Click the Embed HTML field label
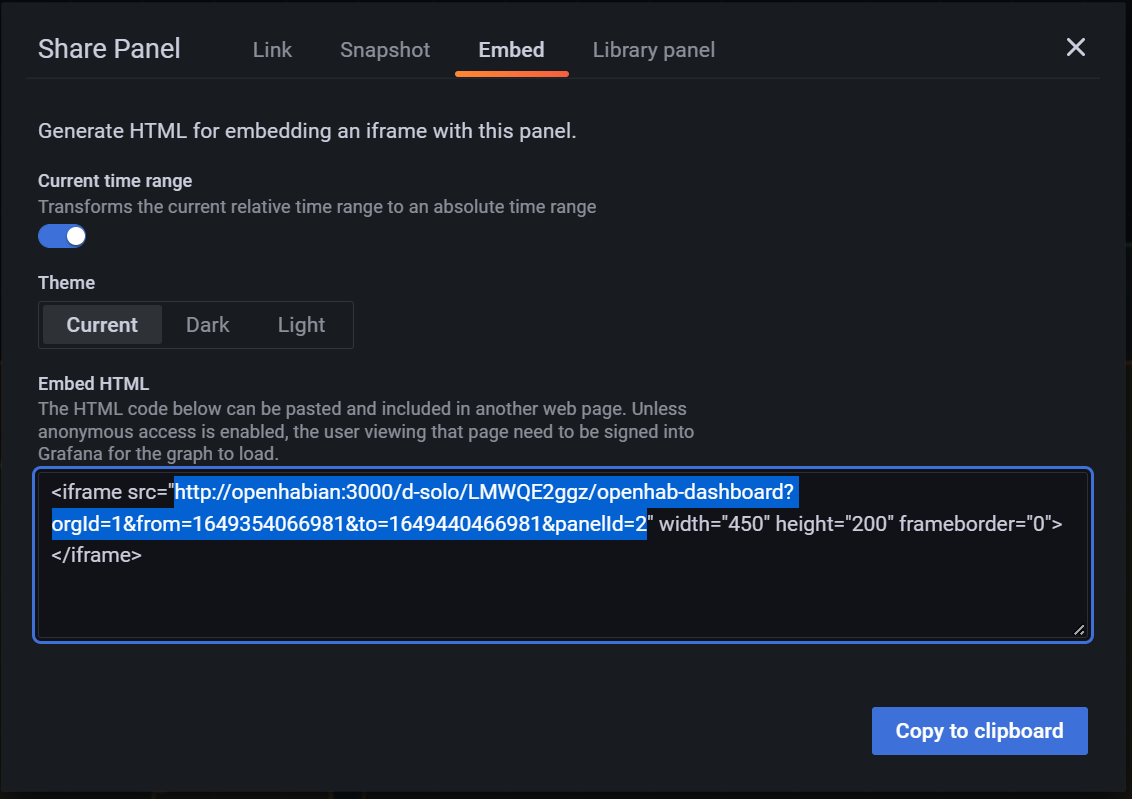 93,384
